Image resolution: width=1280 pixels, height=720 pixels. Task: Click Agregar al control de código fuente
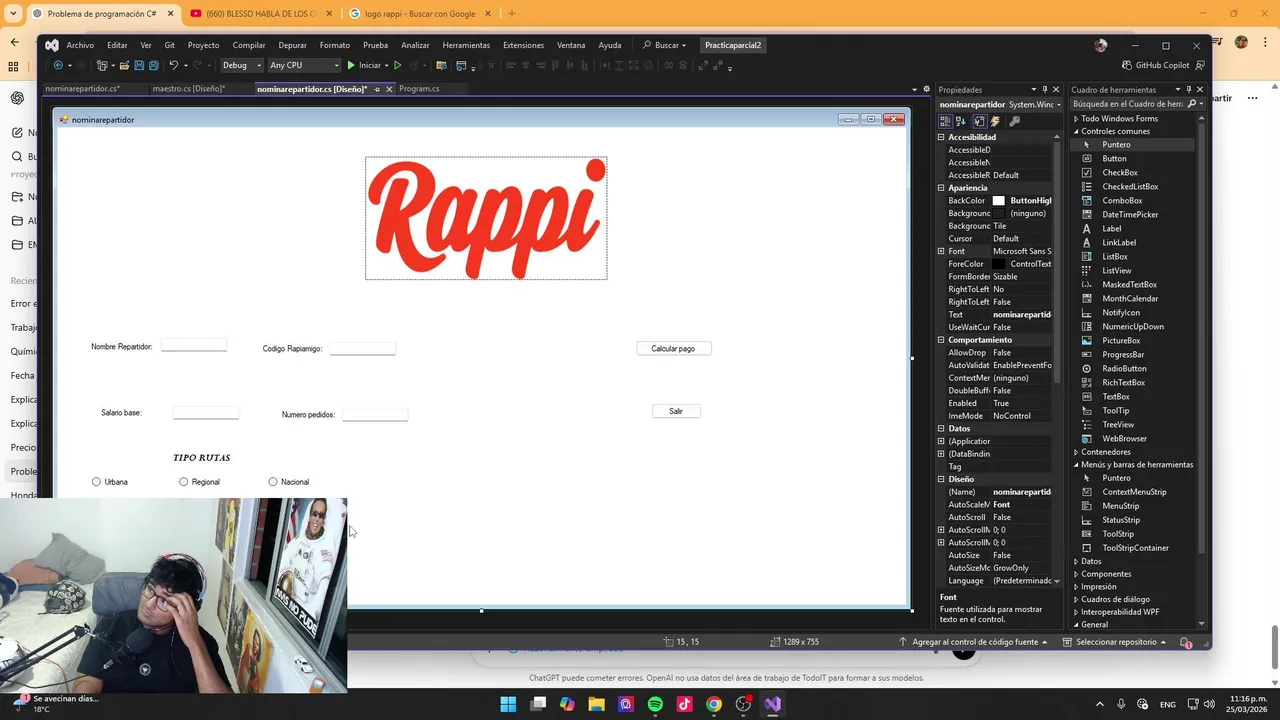[x=974, y=642]
